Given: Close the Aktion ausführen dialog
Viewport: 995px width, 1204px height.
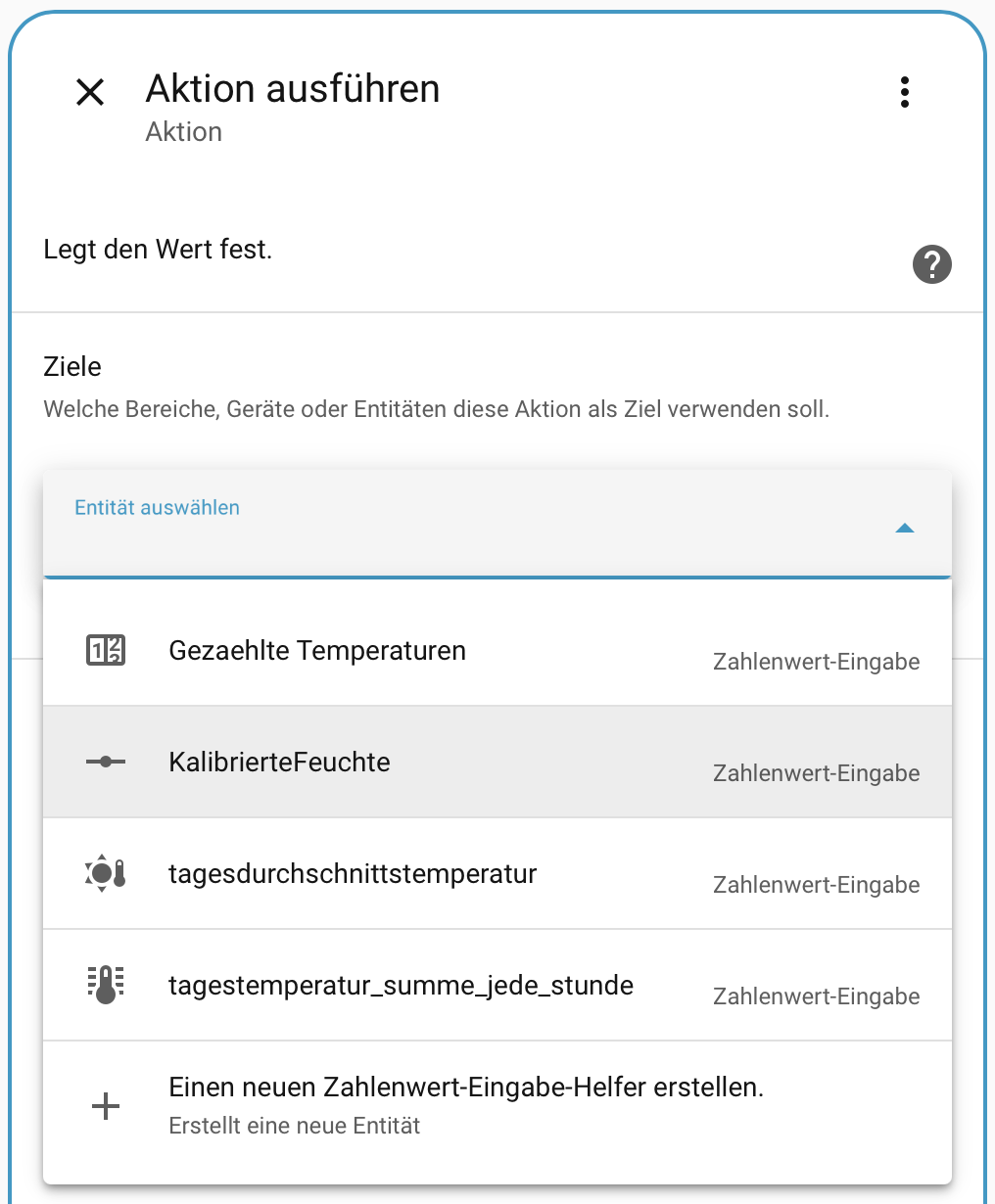Looking at the screenshot, I should 90,93.
